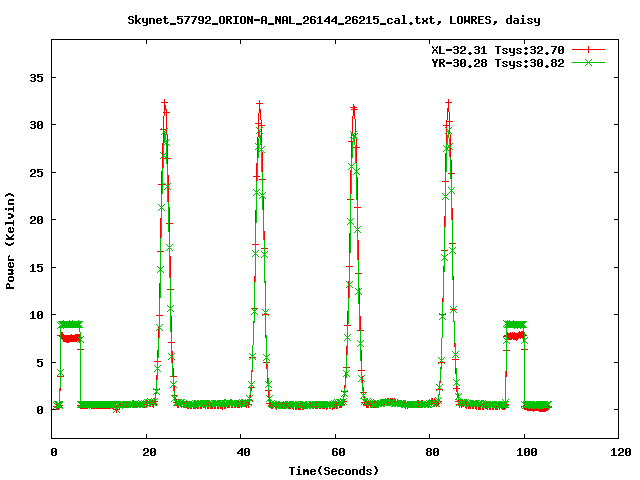Click x-axis tick label 80
640x480 pixels.
point(432,452)
